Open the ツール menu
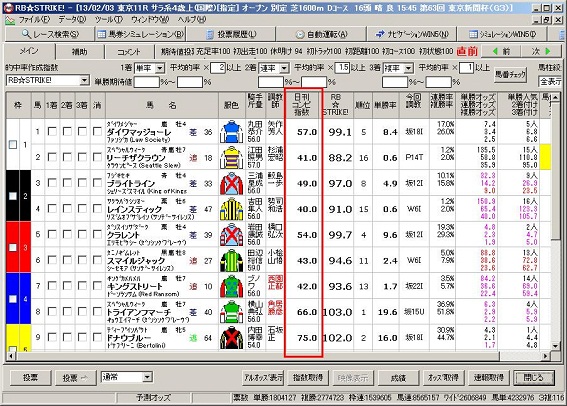Image resolution: width=567 pixels, height=406 pixels. tap(109, 20)
